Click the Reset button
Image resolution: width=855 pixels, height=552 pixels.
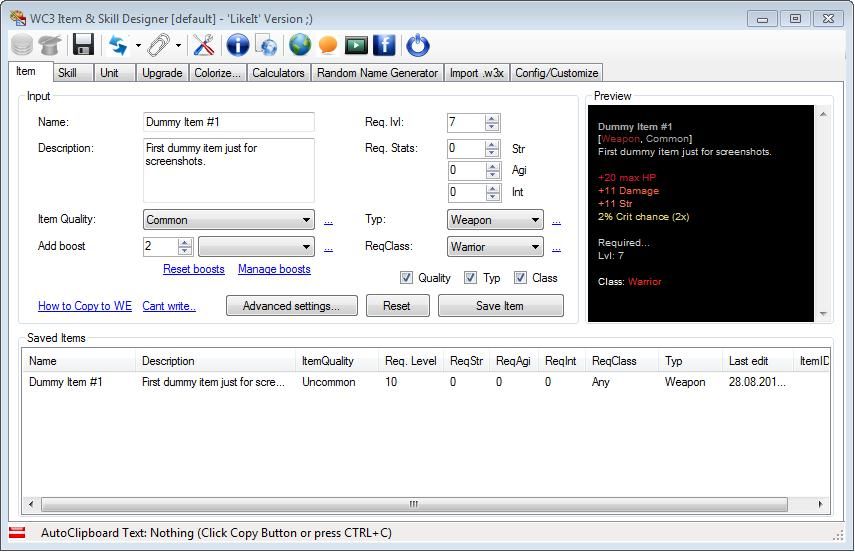(398, 305)
